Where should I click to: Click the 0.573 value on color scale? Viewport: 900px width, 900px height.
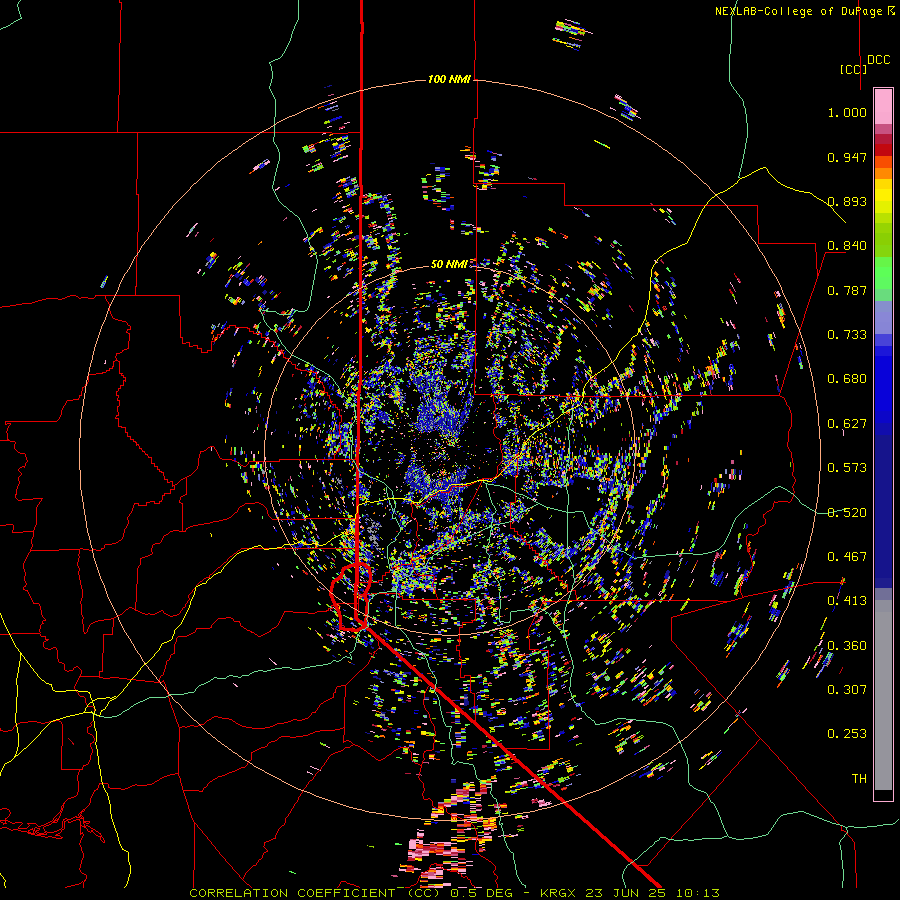click(x=847, y=468)
